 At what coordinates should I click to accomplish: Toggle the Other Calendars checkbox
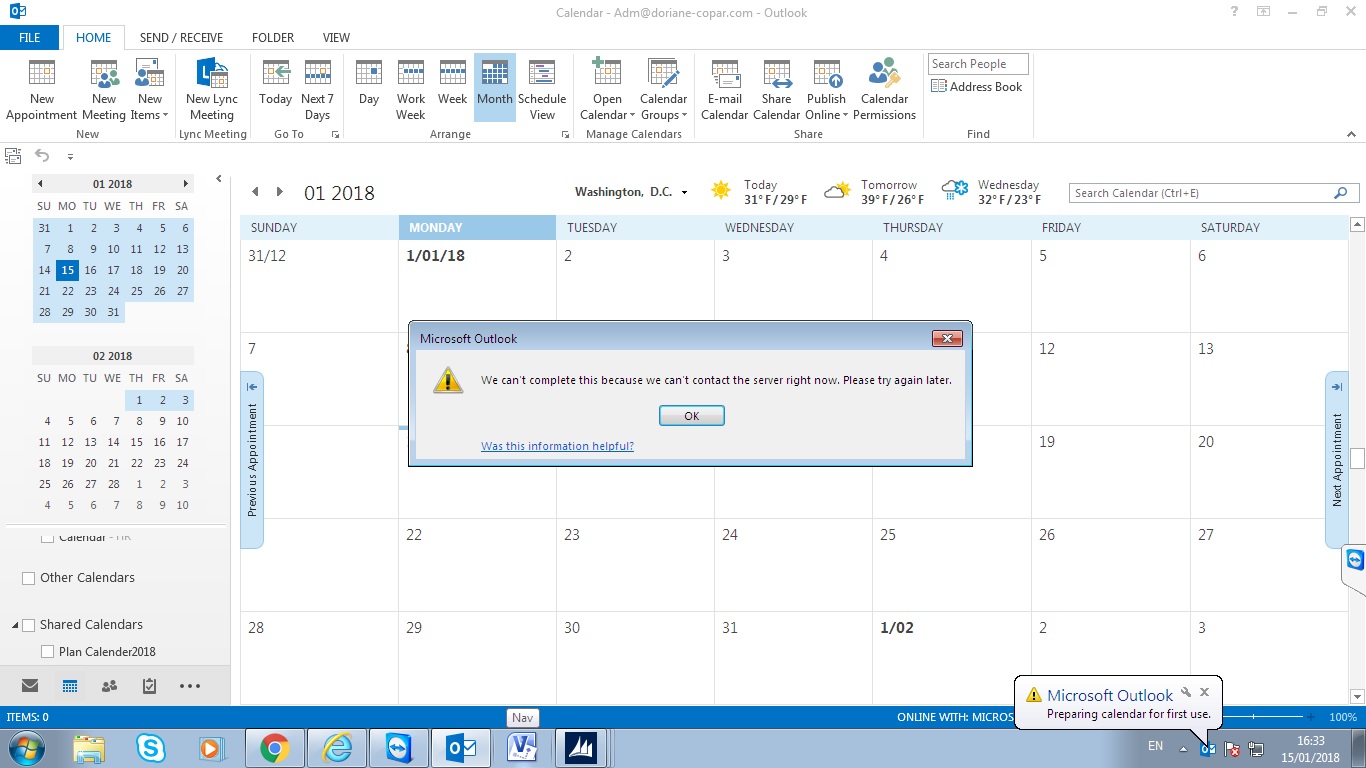click(28, 578)
